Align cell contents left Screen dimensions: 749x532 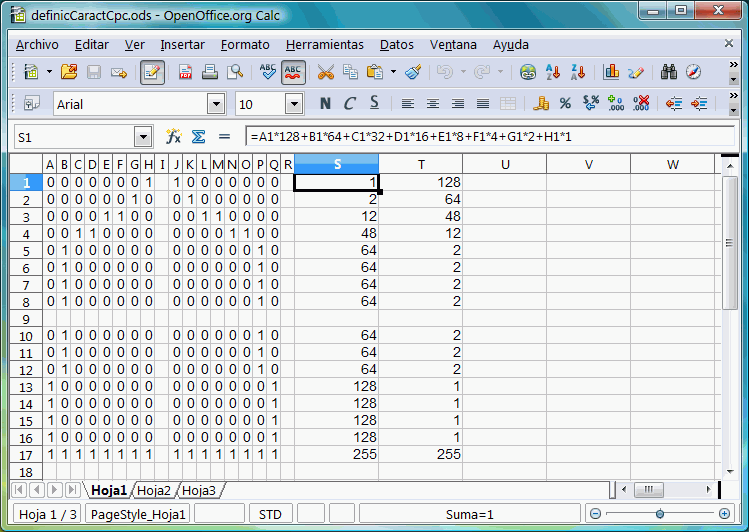tap(407, 103)
